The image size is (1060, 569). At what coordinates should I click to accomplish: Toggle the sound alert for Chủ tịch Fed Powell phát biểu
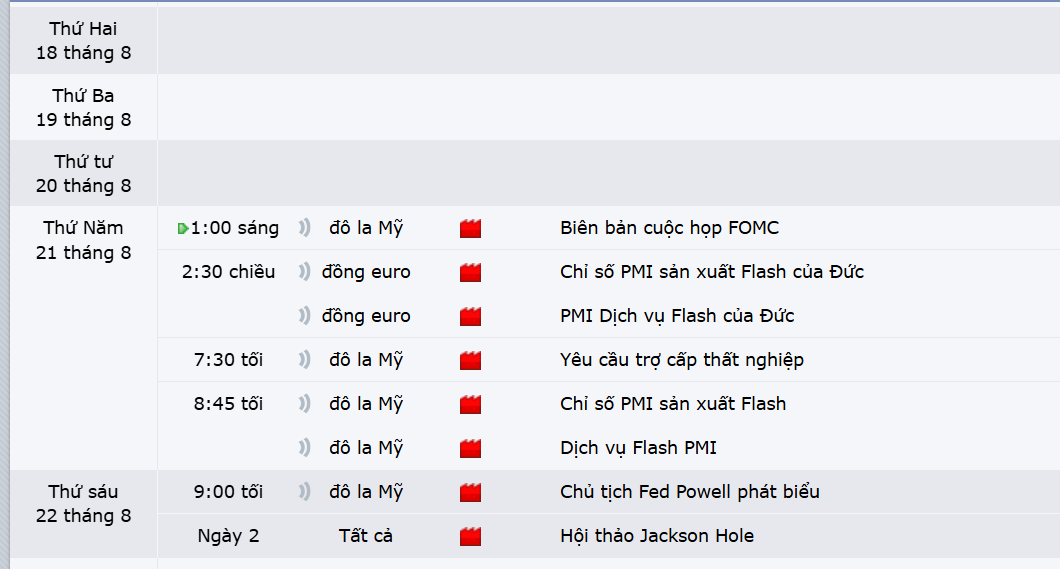(305, 491)
